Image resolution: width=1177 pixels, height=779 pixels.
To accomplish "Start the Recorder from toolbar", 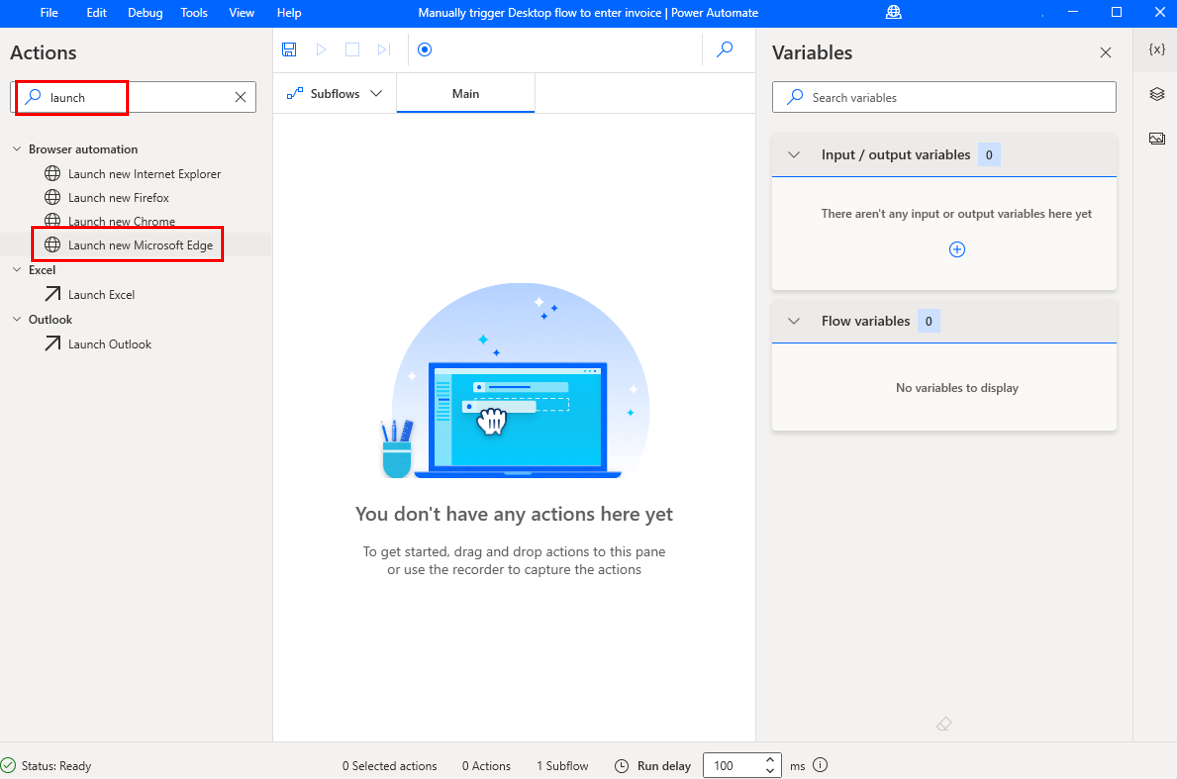I will [x=425, y=50].
